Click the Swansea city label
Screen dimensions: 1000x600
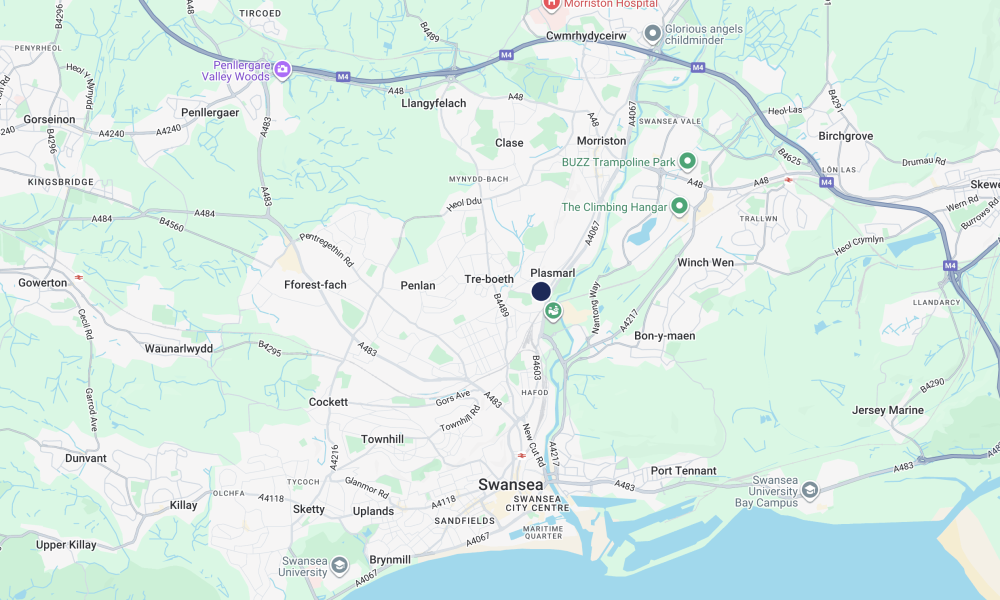tap(511, 485)
